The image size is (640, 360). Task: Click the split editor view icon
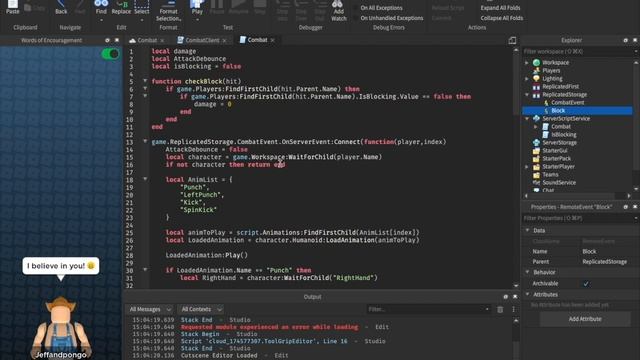512,40
